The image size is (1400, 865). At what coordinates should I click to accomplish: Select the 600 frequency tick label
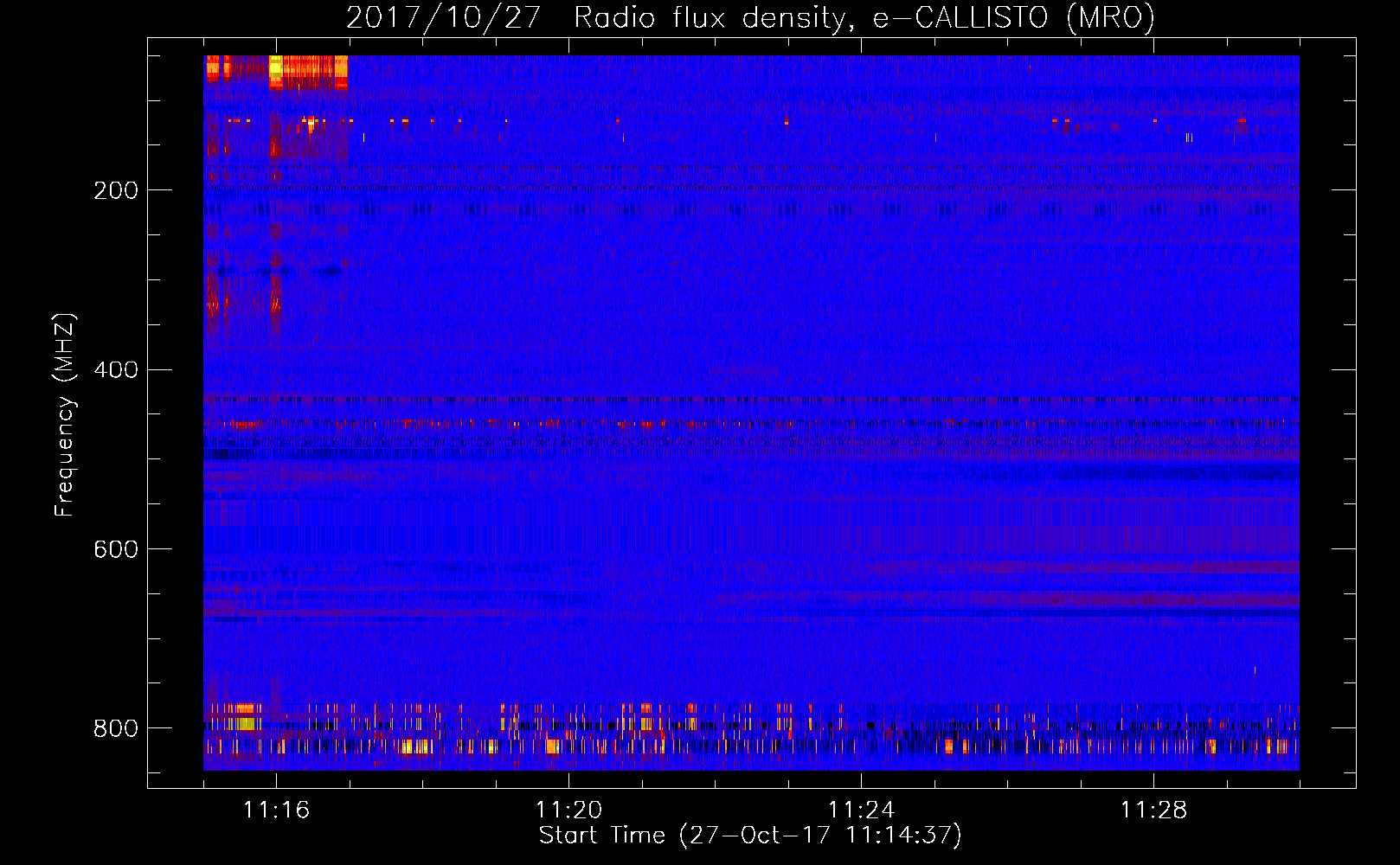(116, 549)
